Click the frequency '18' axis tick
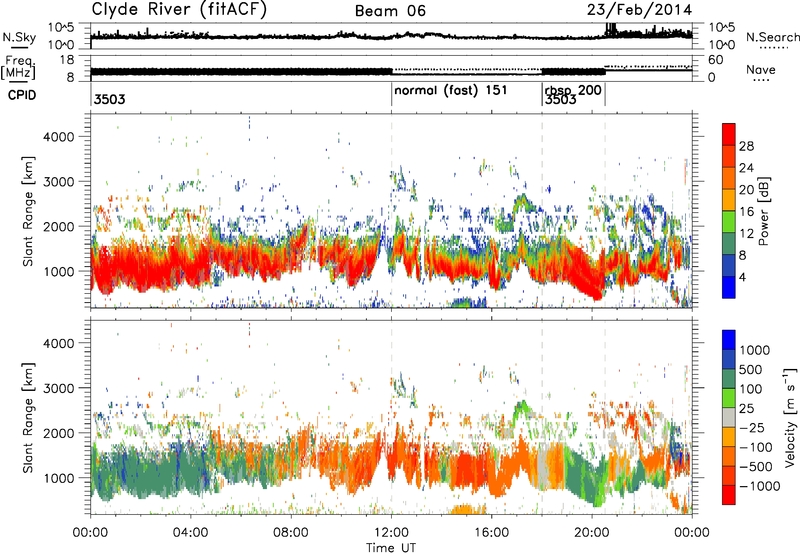 coord(67,60)
